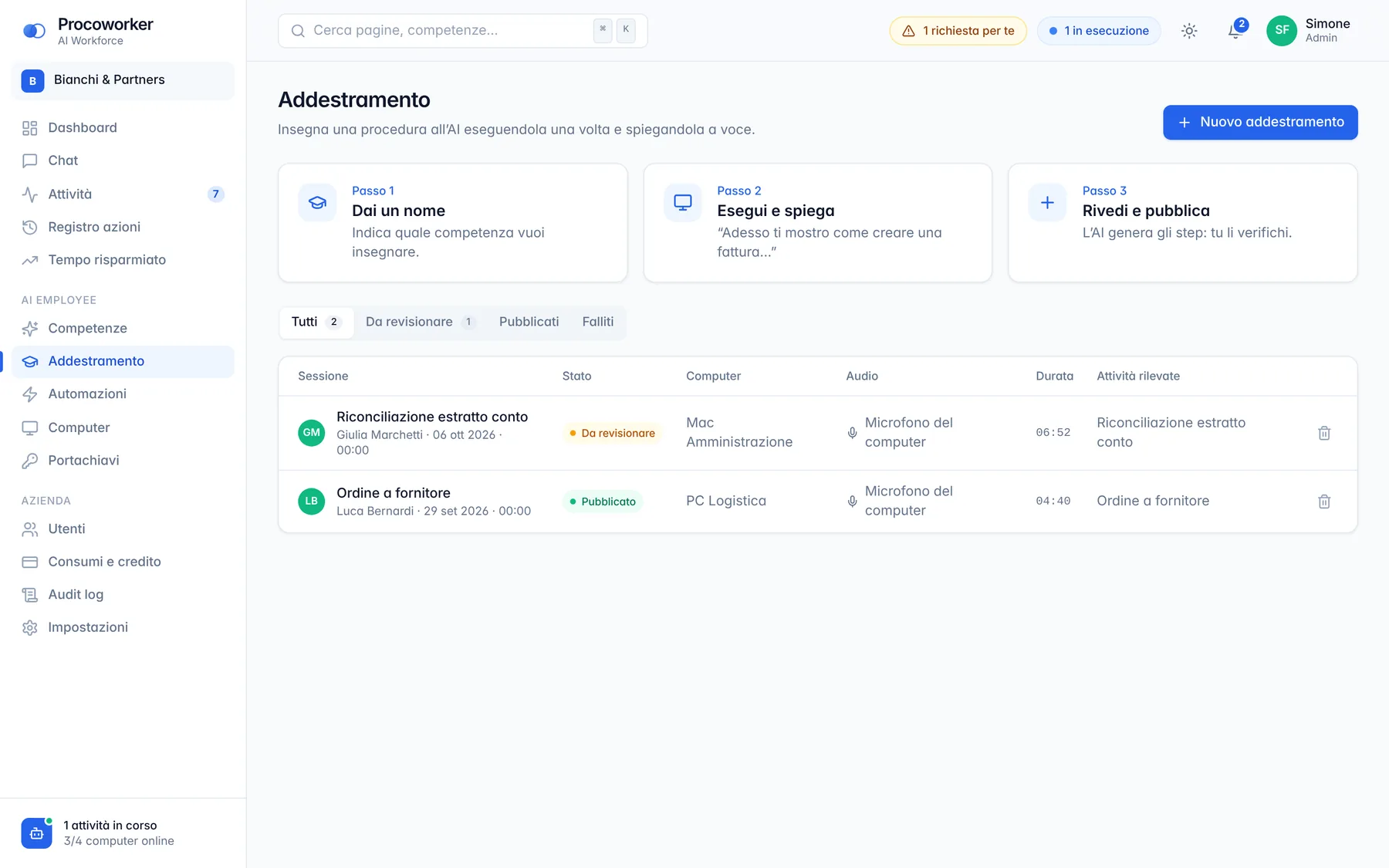This screenshot has width=1389, height=868.
Task: Delete the Riconciliazione estratto conto session
Action: (1324, 433)
